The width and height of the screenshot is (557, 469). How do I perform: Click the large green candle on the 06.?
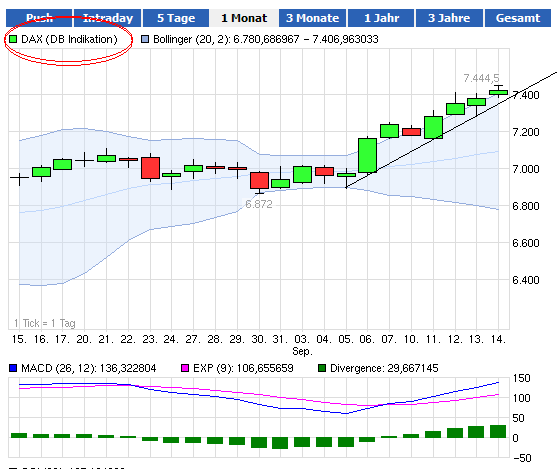[368, 155]
